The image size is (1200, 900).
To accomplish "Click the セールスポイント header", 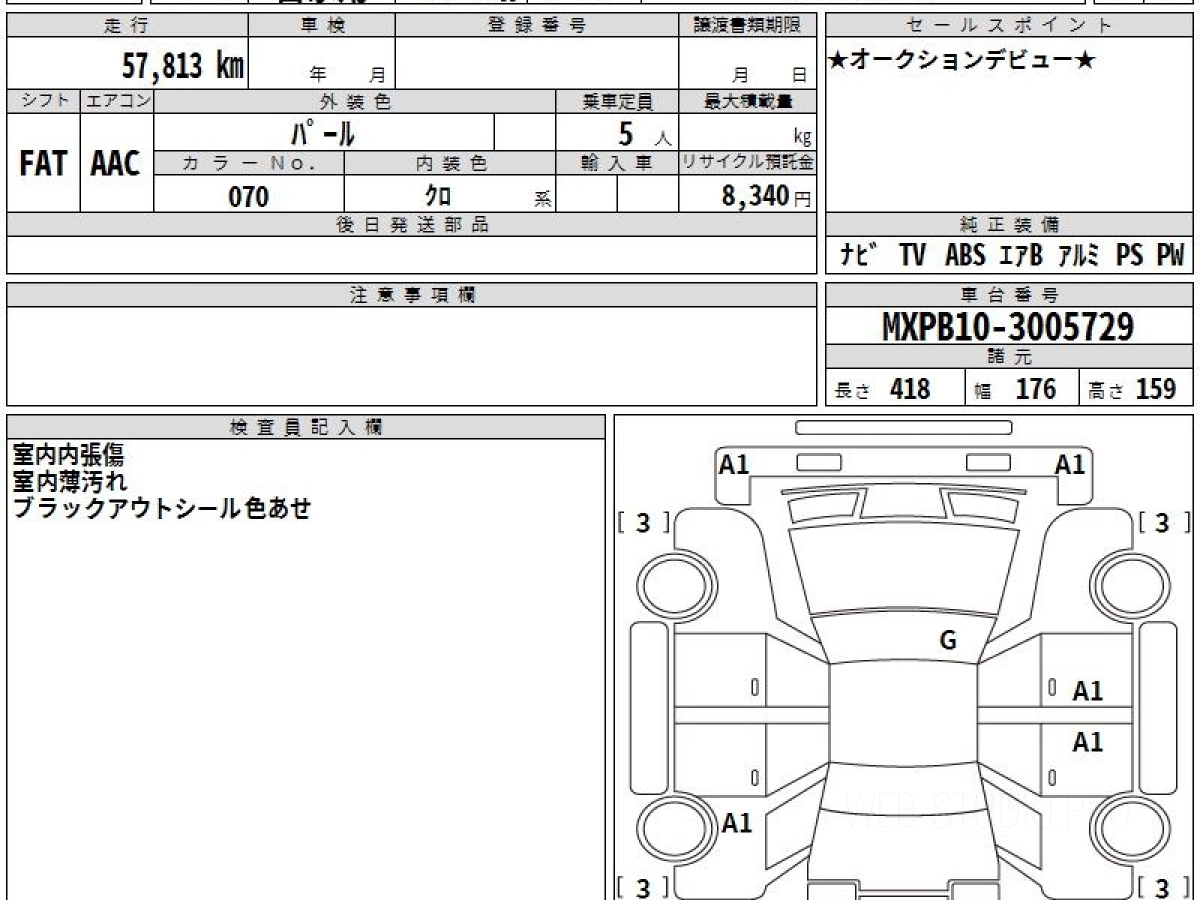I will point(1009,26).
